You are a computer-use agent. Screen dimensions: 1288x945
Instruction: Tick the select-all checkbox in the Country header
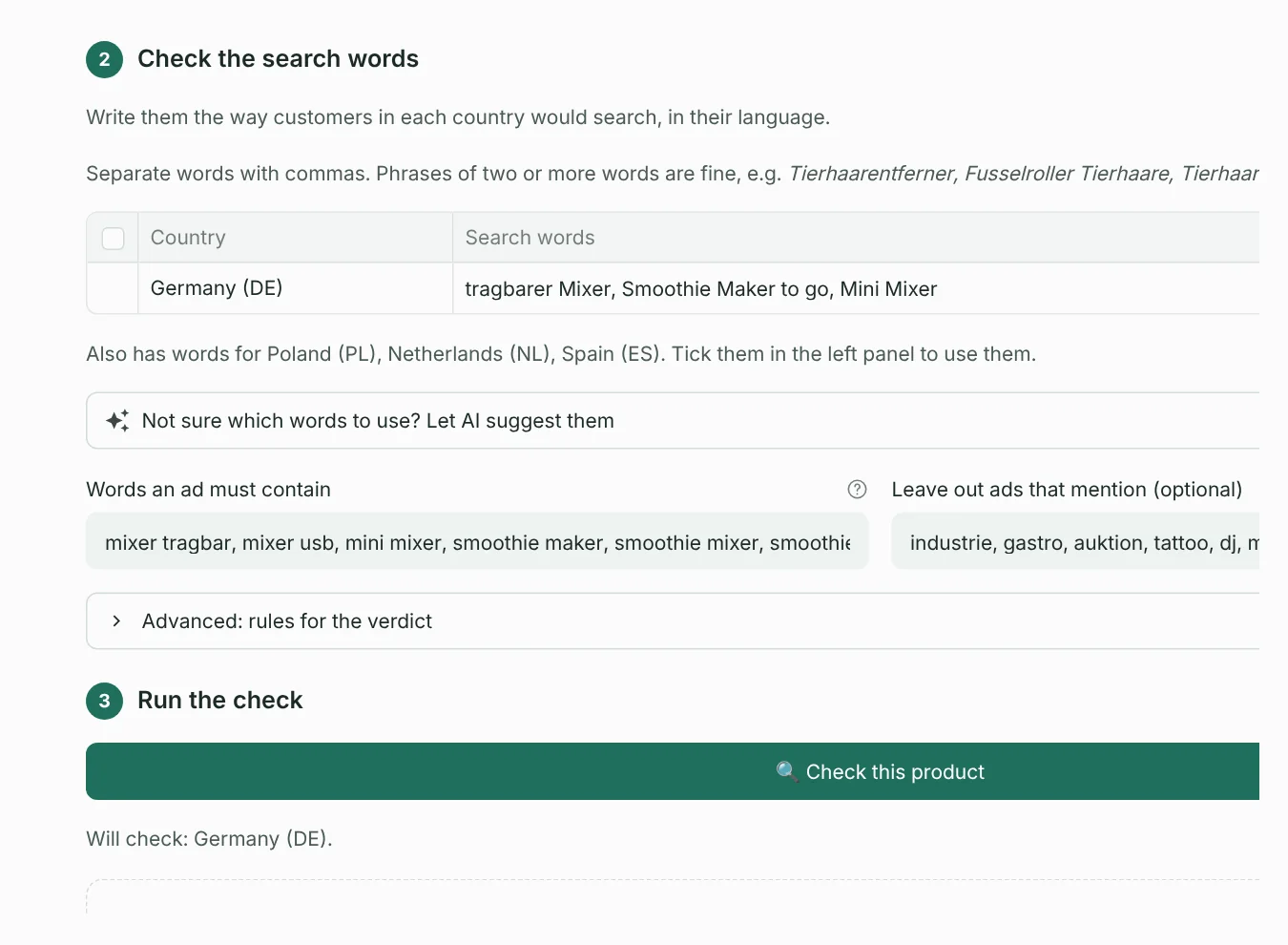(113, 239)
